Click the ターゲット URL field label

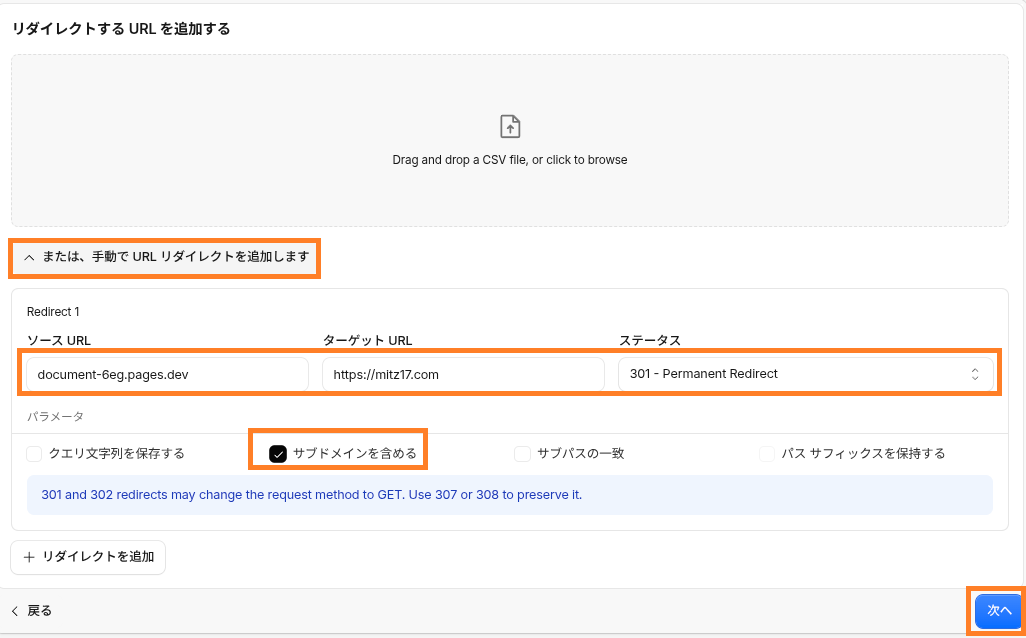pyautogui.click(x=367, y=340)
